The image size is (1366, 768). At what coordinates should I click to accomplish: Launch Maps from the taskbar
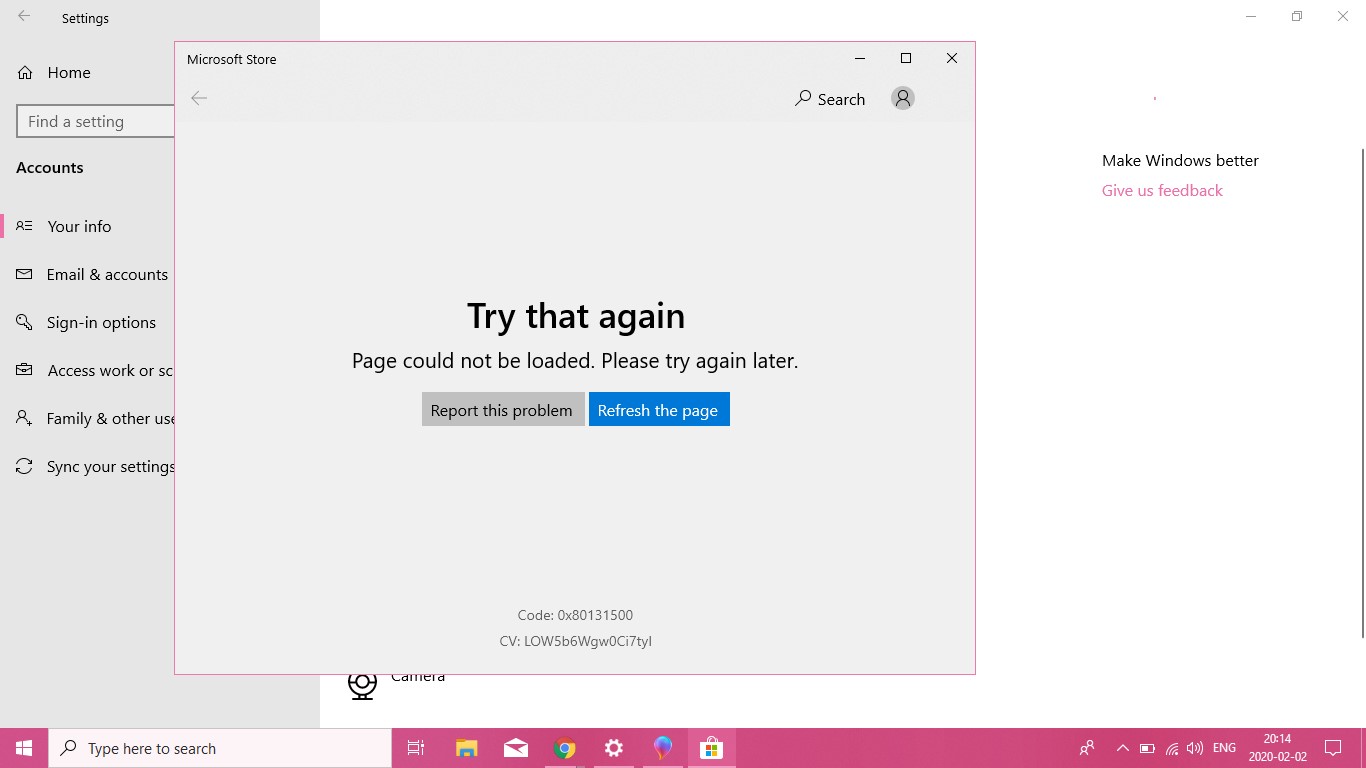(662, 747)
